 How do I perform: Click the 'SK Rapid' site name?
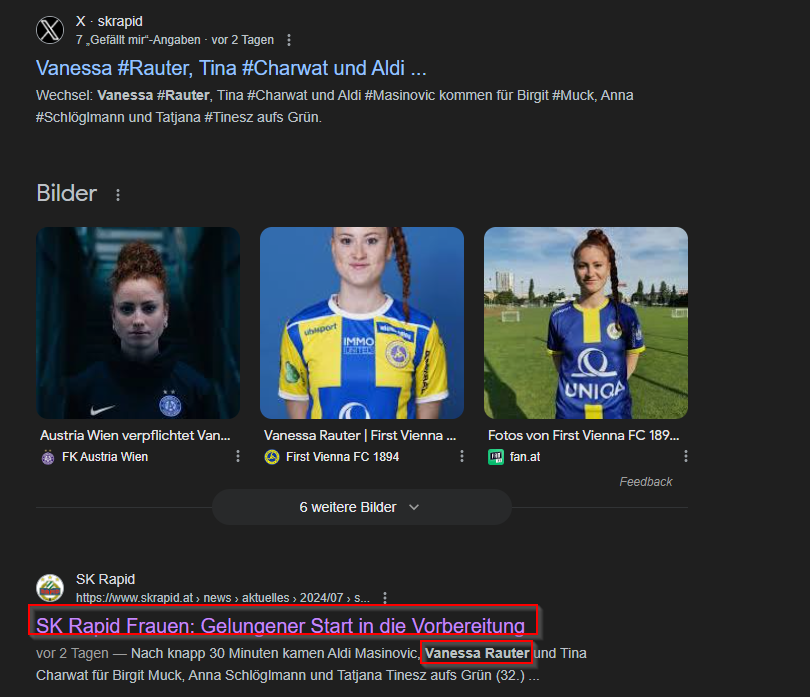(105, 579)
